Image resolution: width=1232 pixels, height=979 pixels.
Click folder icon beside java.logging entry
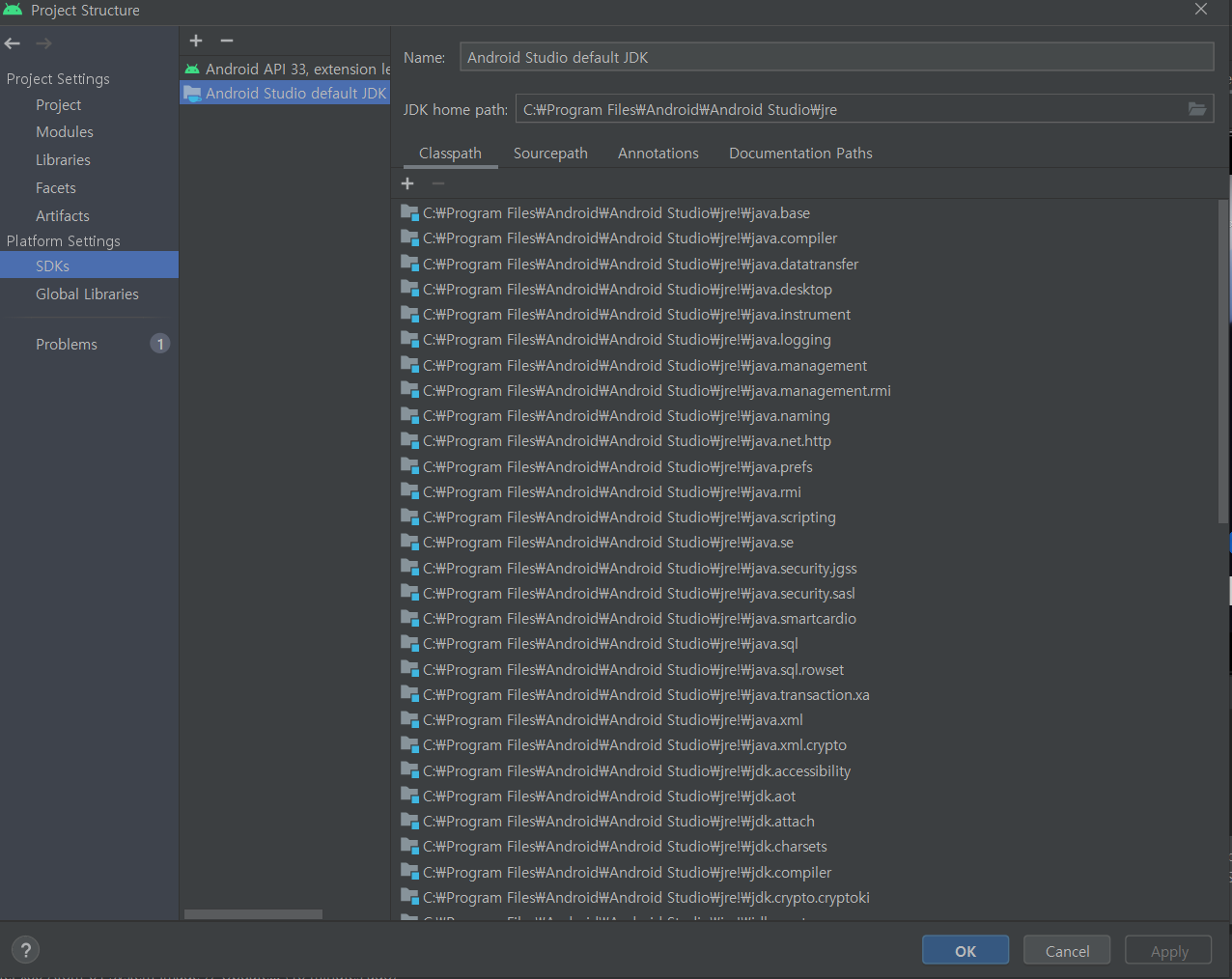(409, 339)
